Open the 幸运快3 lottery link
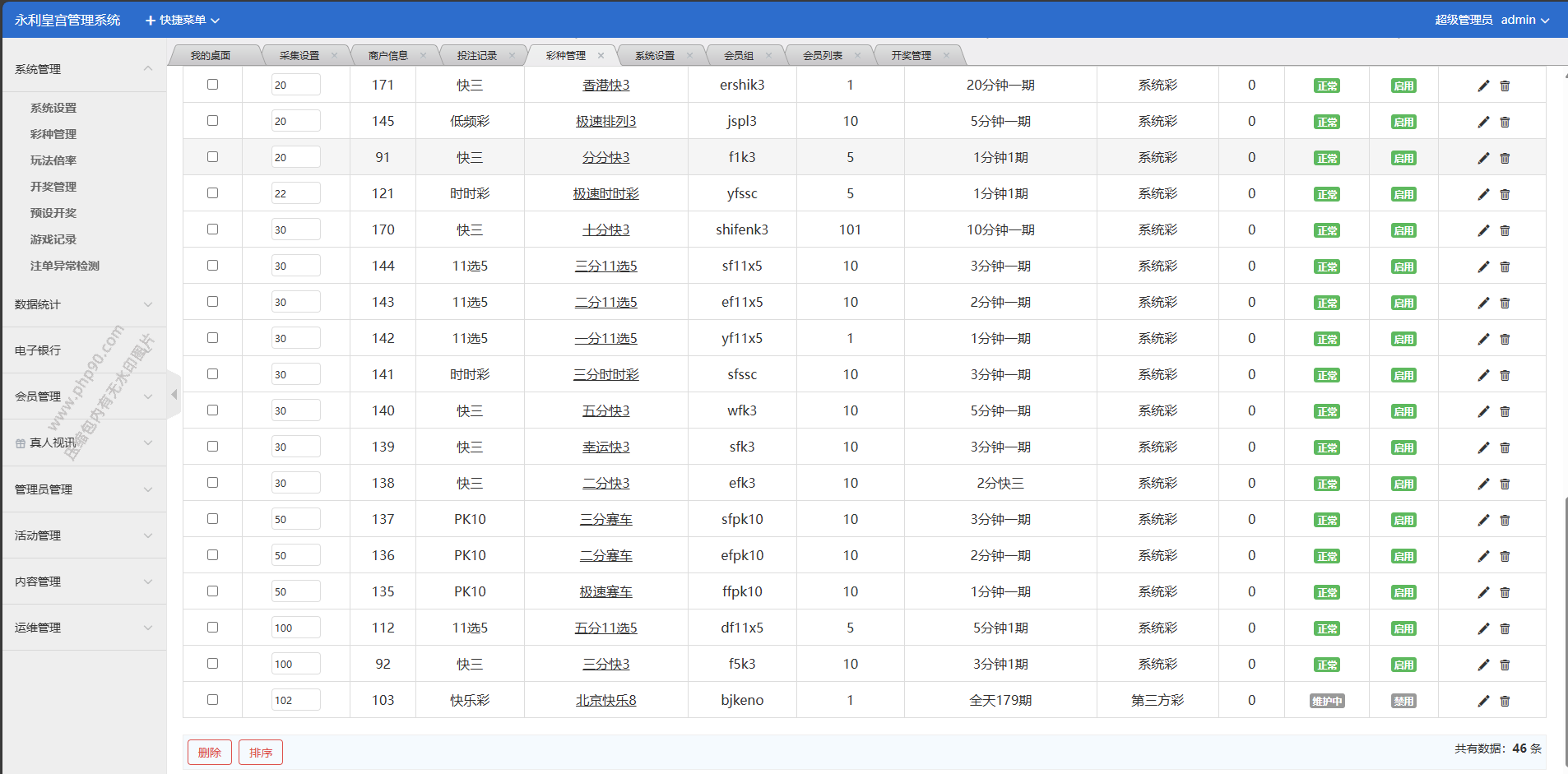The width and height of the screenshot is (1568, 774). (605, 447)
